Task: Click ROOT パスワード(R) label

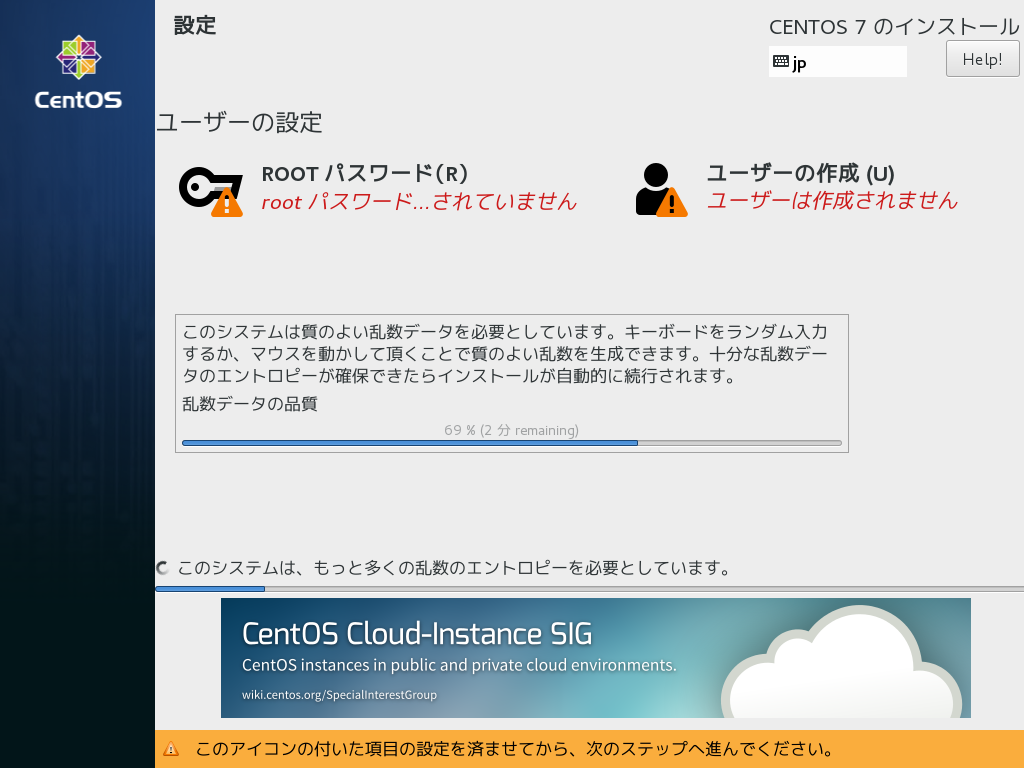Action: tap(364, 174)
